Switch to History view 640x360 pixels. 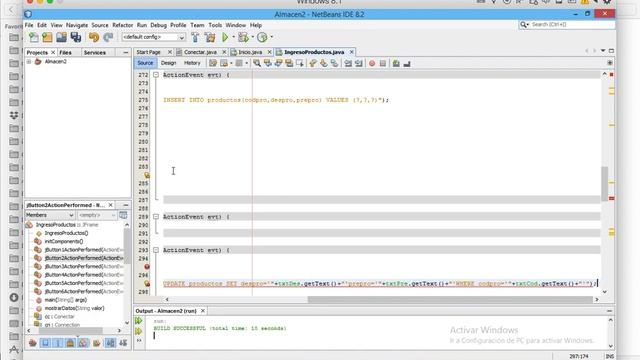[192, 63]
